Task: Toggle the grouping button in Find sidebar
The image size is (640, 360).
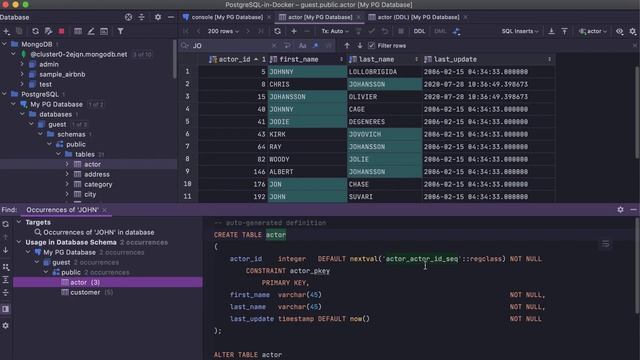Action: click(5, 267)
